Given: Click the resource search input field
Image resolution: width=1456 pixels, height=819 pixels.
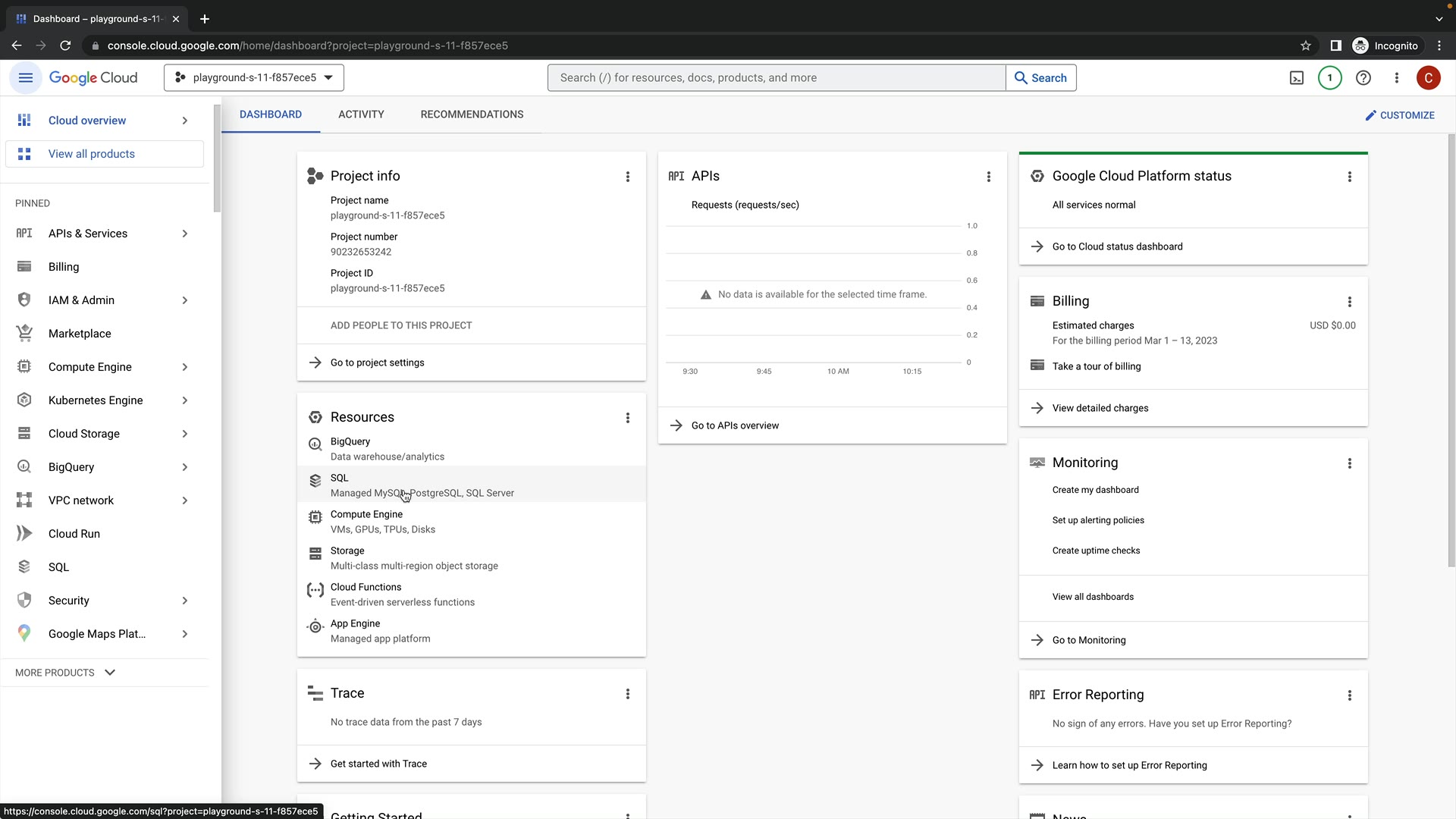Looking at the screenshot, I should 777,77.
